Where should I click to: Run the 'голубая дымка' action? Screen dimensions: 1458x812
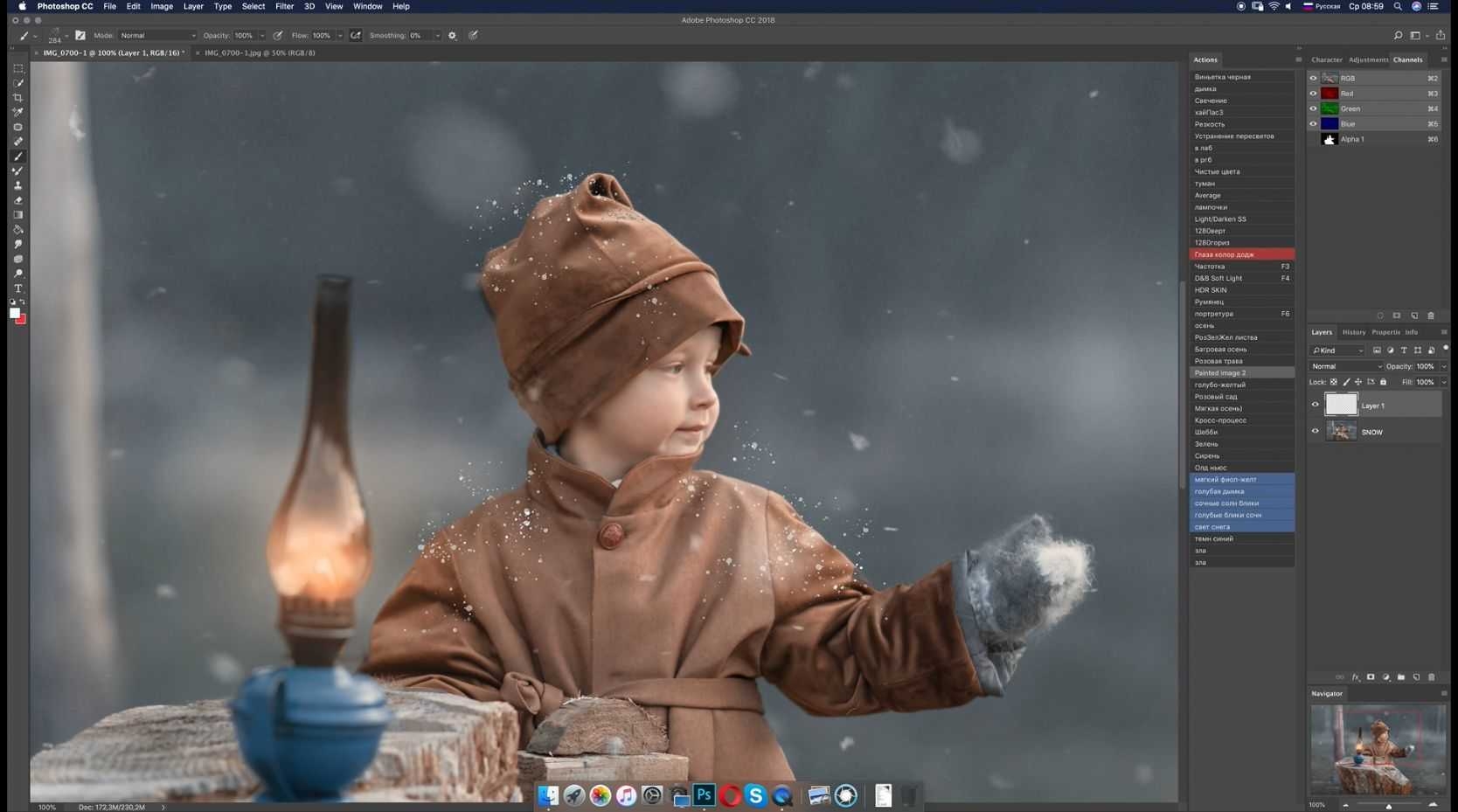click(1241, 491)
